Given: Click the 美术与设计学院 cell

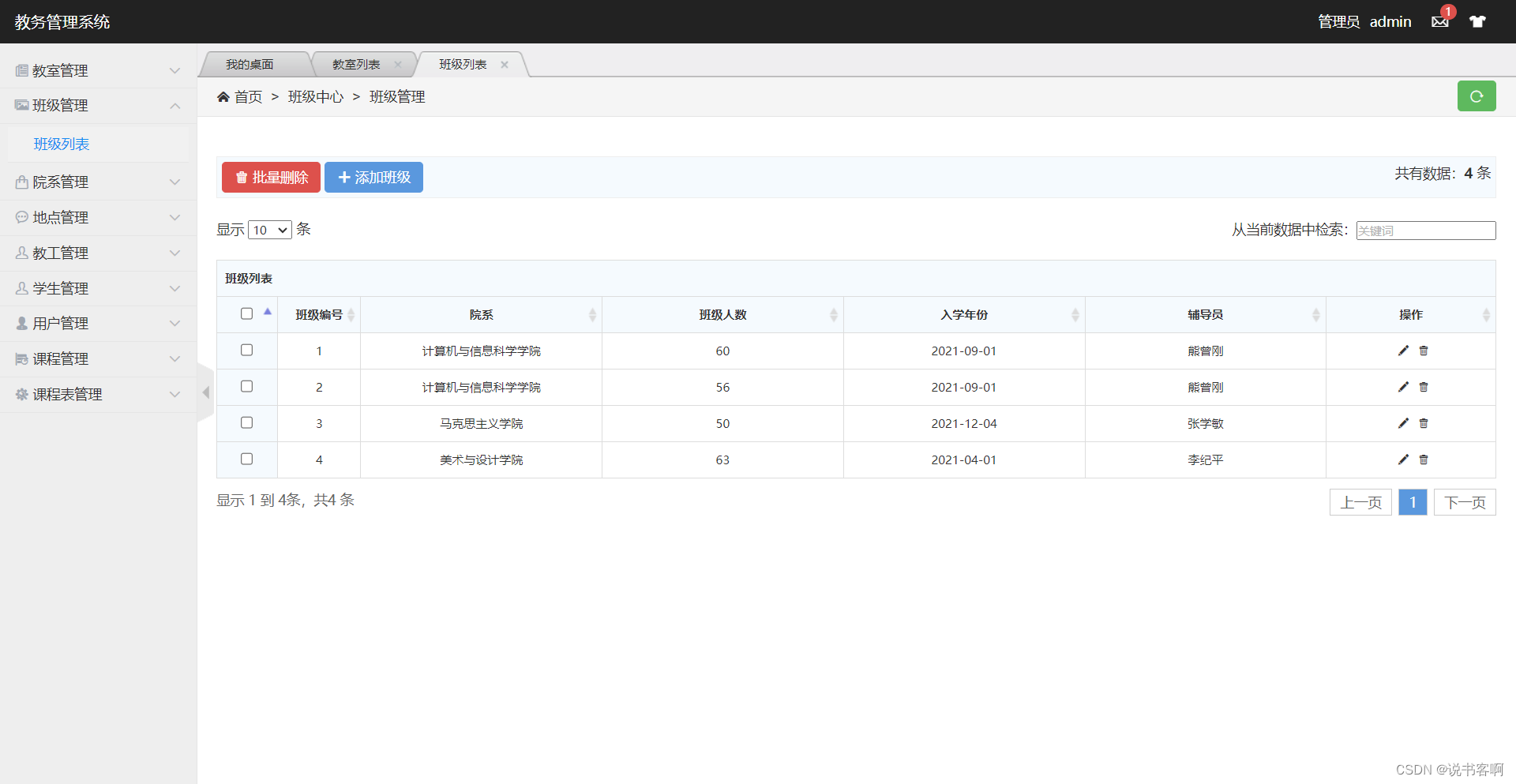Looking at the screenshot, I should (x=481, y=460).
